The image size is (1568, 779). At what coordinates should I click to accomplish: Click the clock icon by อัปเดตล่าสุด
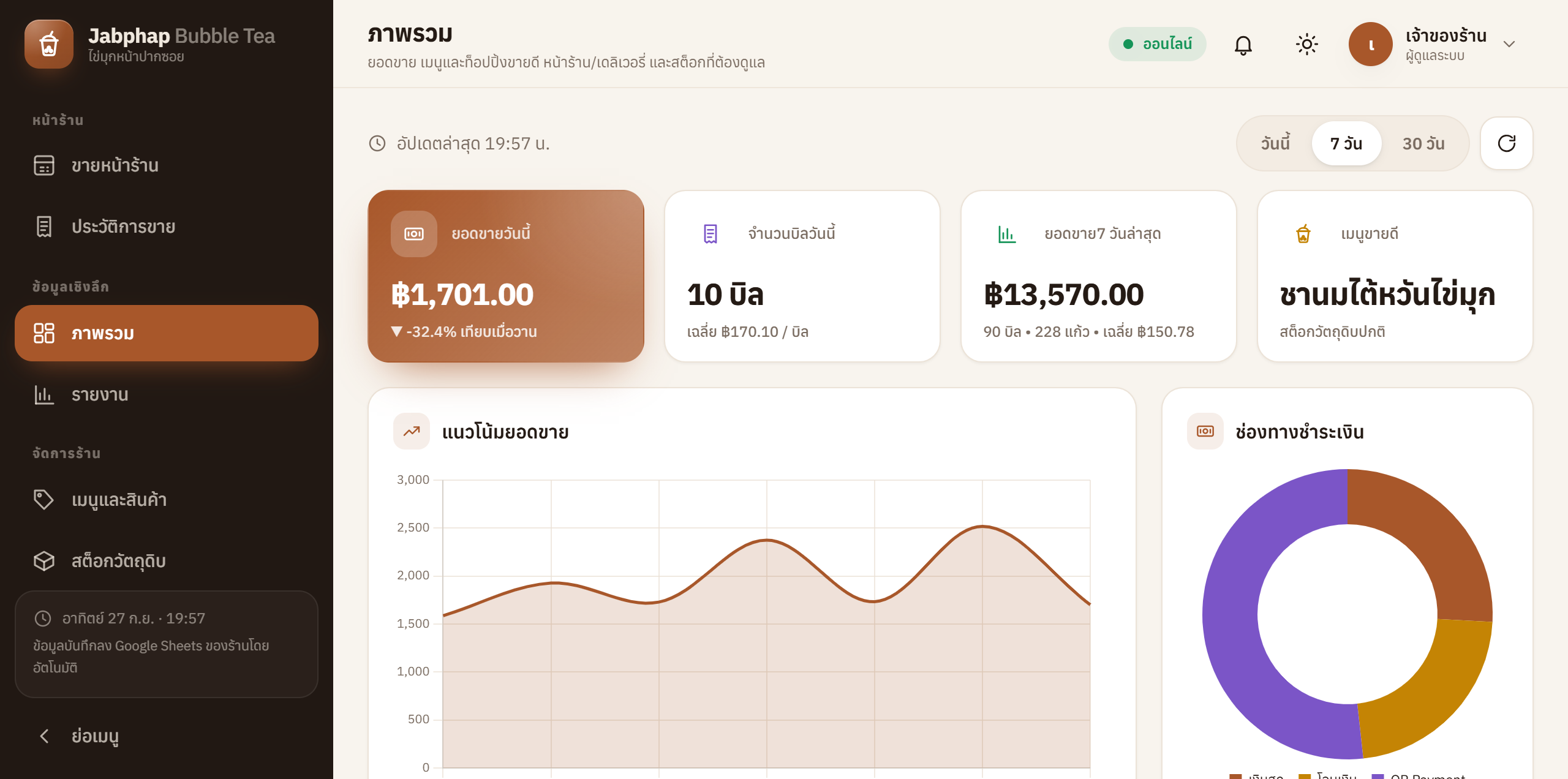(377, 143)
